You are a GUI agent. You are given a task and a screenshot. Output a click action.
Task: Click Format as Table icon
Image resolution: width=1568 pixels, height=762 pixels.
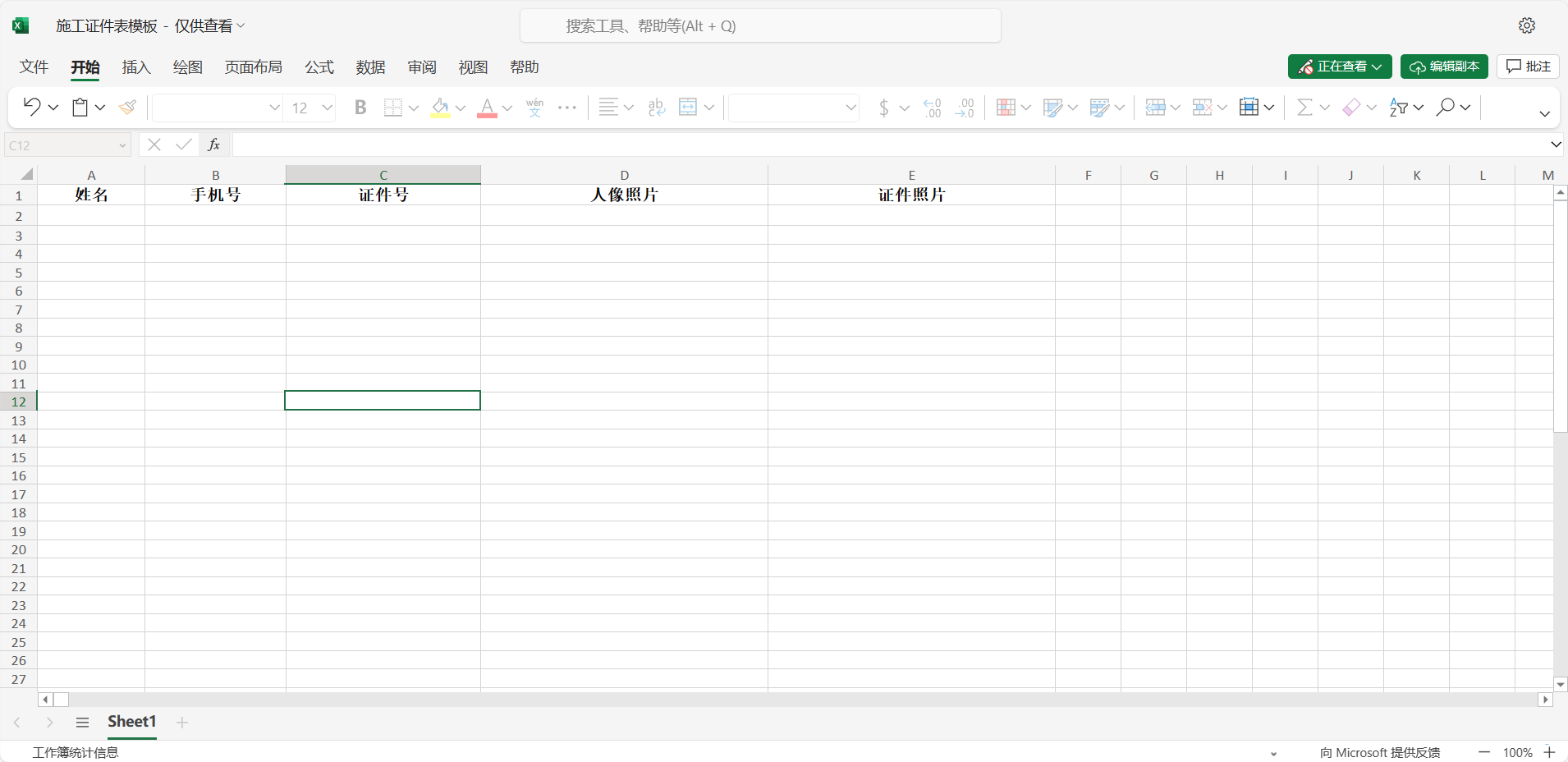[x=1052, y=107]
